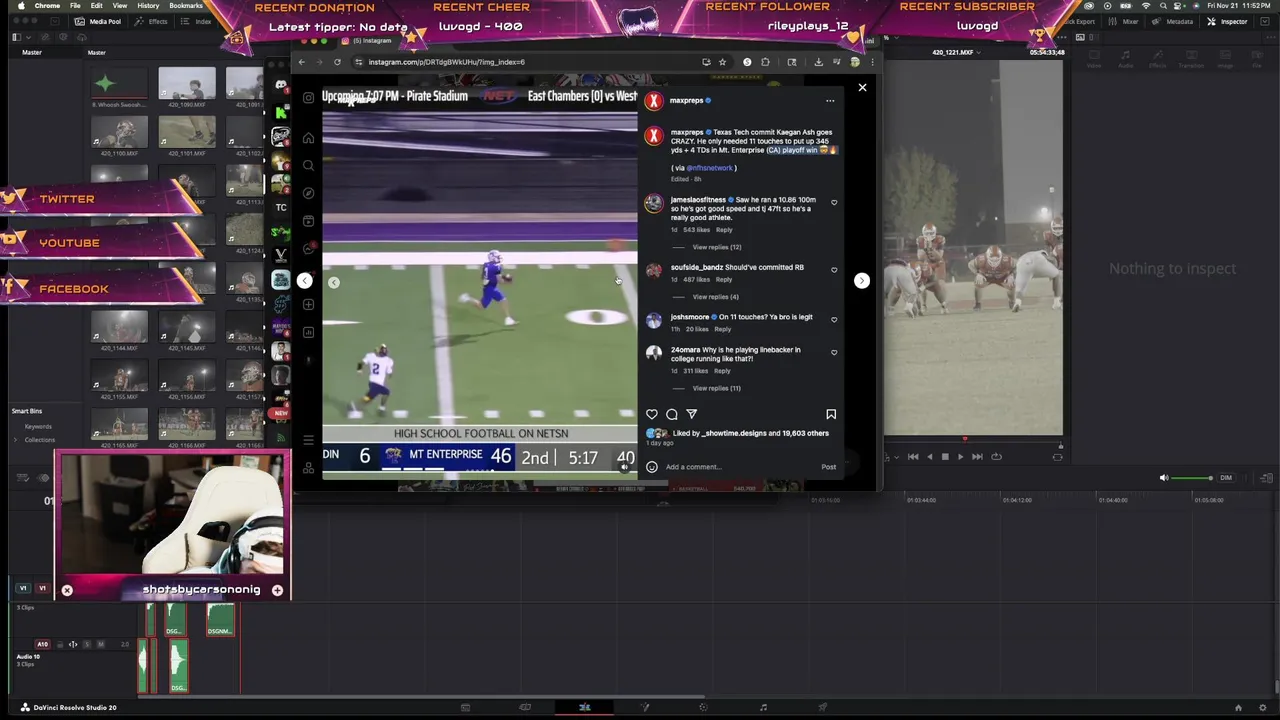Open Metadata panel in Resolve

(x=1173, y=21)
